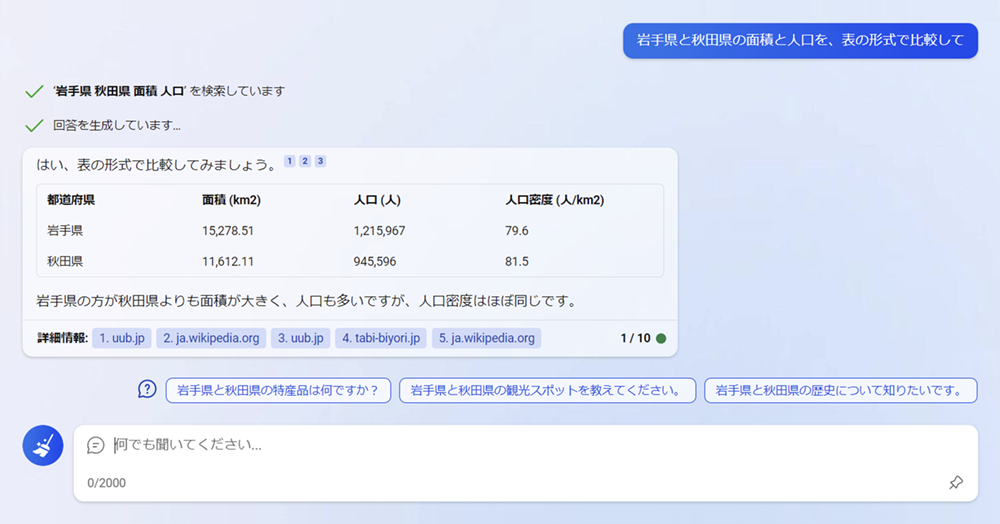Viewport: 1000px width, 524px height.
Task: Click the pin icon in input box
Action: click(955, 483)
